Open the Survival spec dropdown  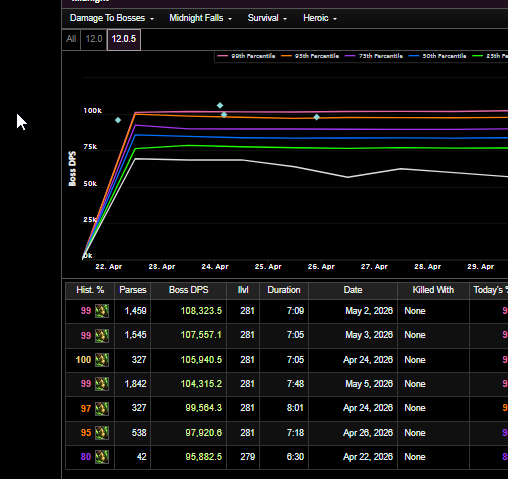[x=267, y=18]
